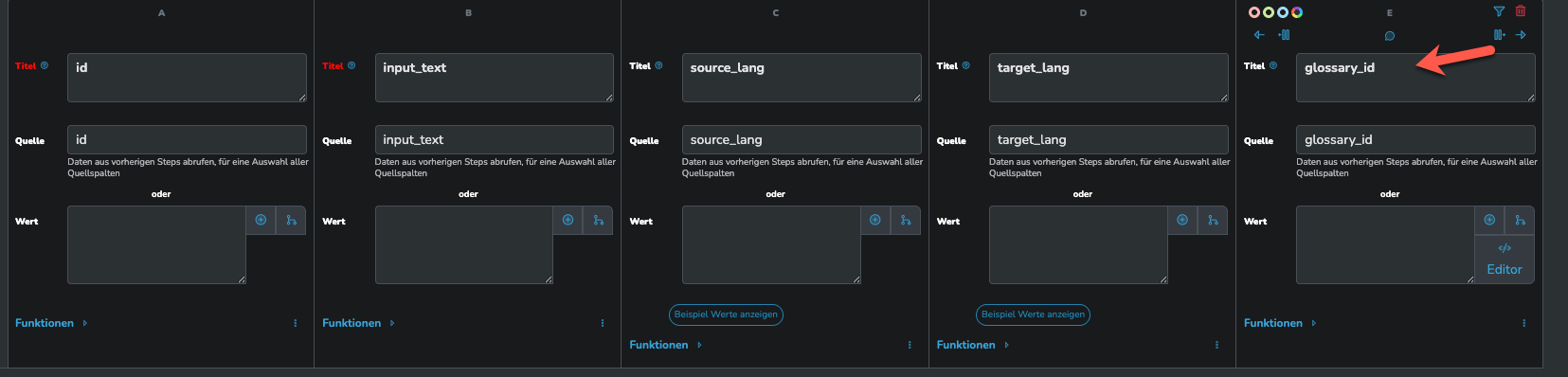Click the plus-circle icon beside column D Wert
1568x377 pixels.
(x=1182, y=220)
